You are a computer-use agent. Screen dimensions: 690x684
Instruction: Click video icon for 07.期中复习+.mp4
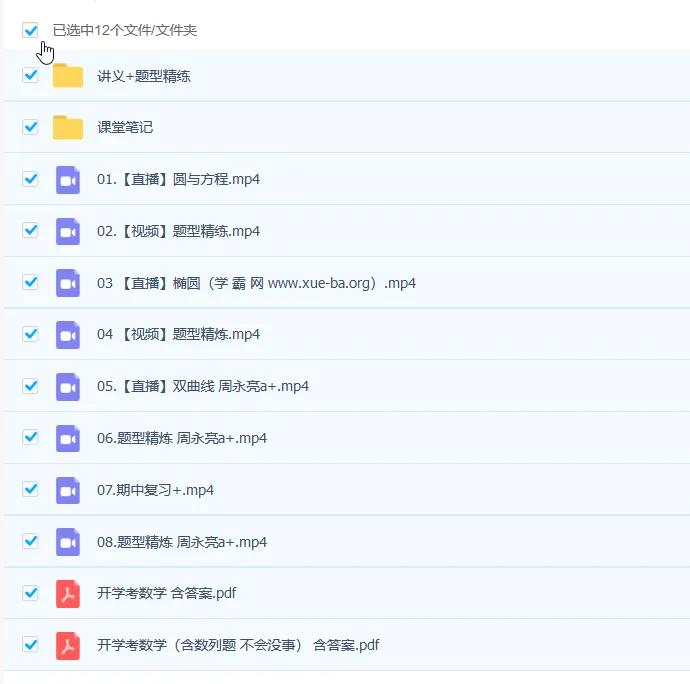[x=68, y=490]
